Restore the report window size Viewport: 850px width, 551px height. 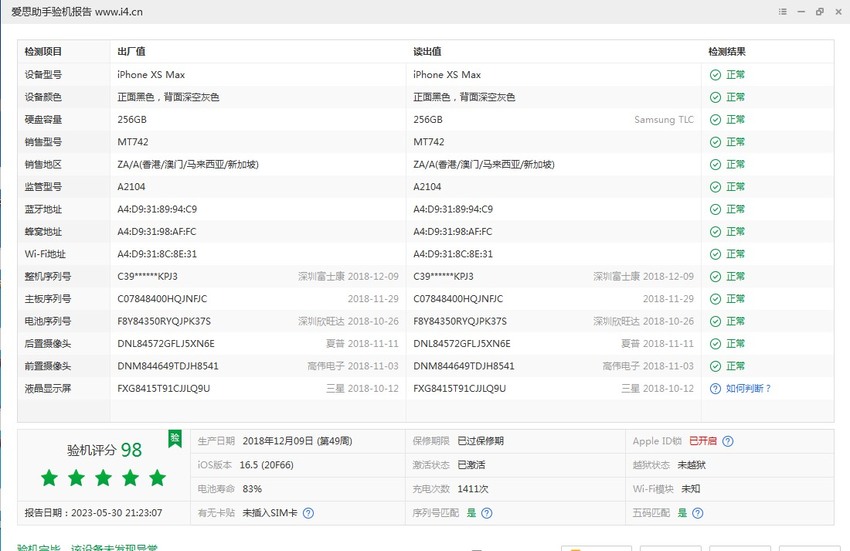(x=820, y=11)
